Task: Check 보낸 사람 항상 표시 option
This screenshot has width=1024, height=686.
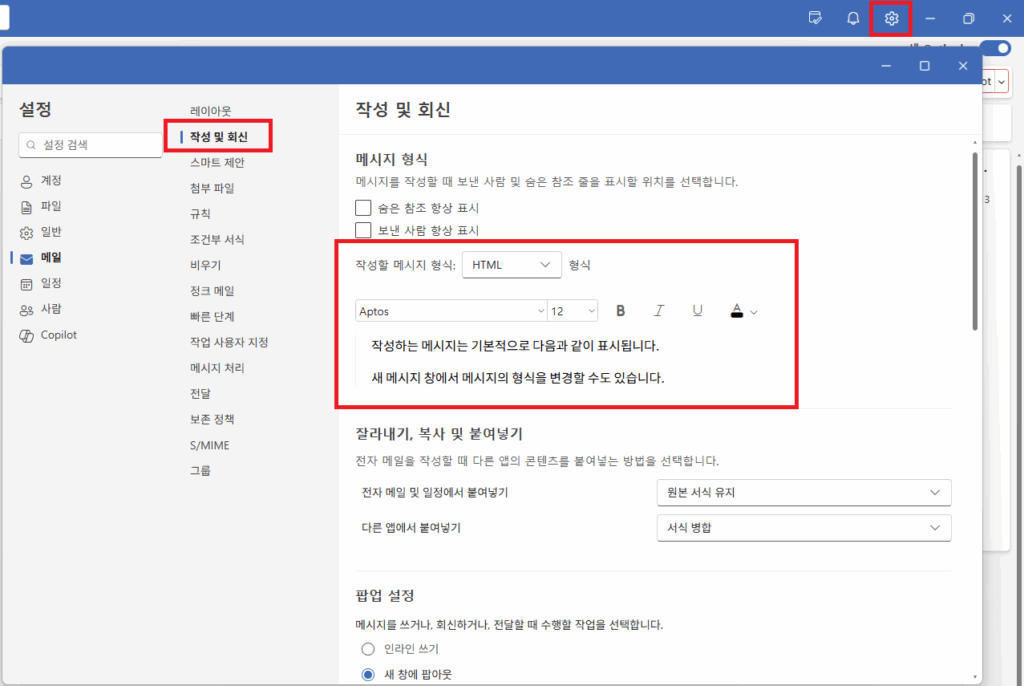Action: pyautogui.click(x=364, y=230)
